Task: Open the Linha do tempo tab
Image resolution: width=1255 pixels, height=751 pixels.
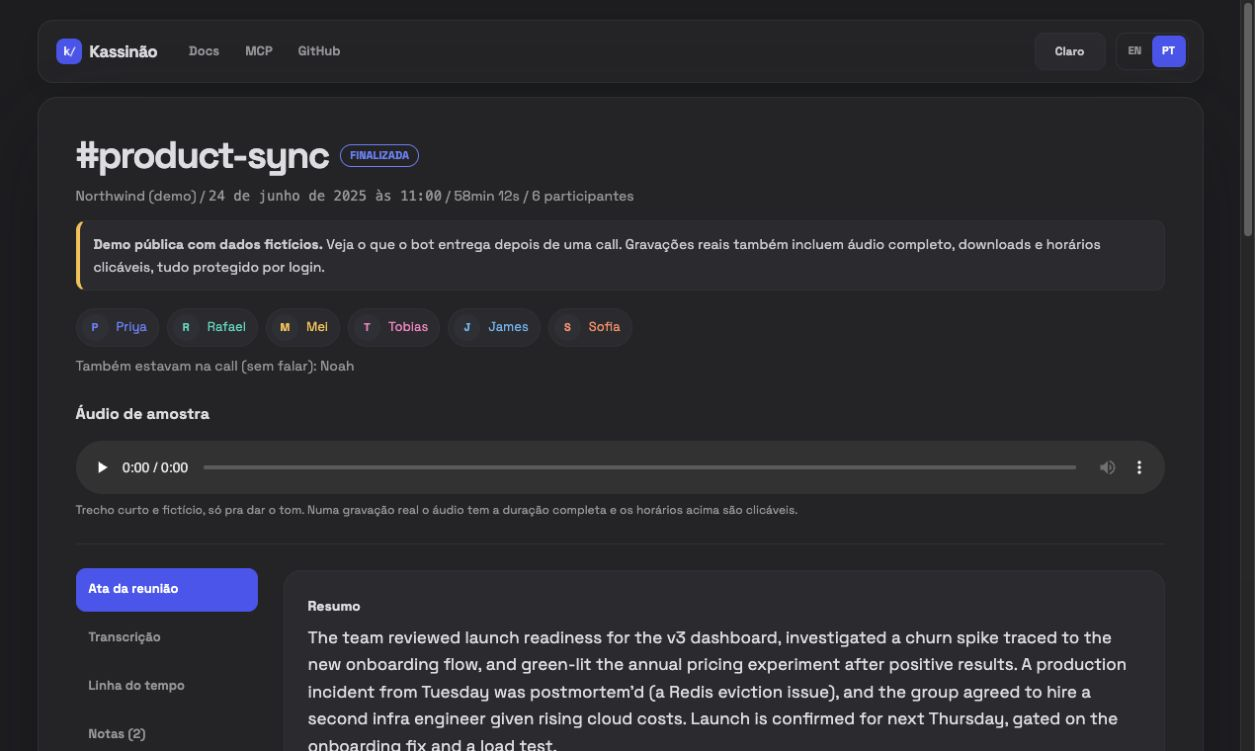Action: (167, 685)
